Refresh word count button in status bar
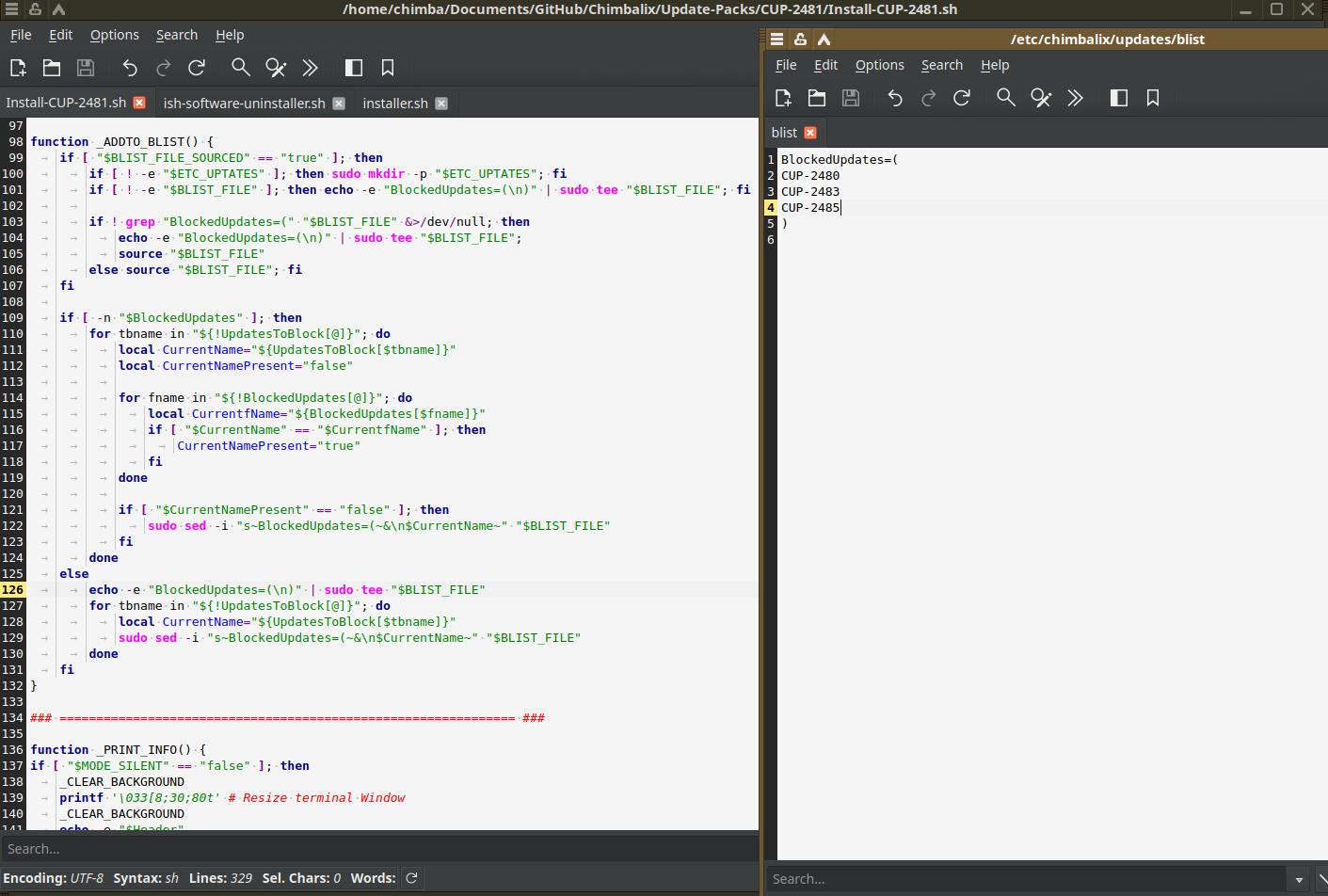 click(x=411, y=878)
